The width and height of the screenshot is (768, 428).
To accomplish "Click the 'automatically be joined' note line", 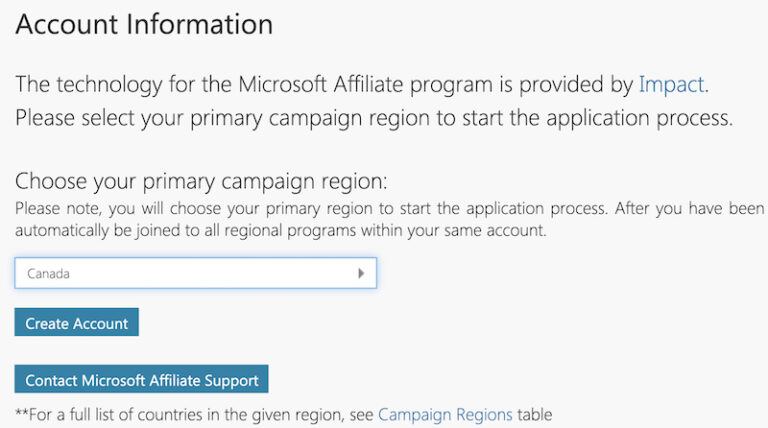I will pyautogui.click(x=280, y=231).
